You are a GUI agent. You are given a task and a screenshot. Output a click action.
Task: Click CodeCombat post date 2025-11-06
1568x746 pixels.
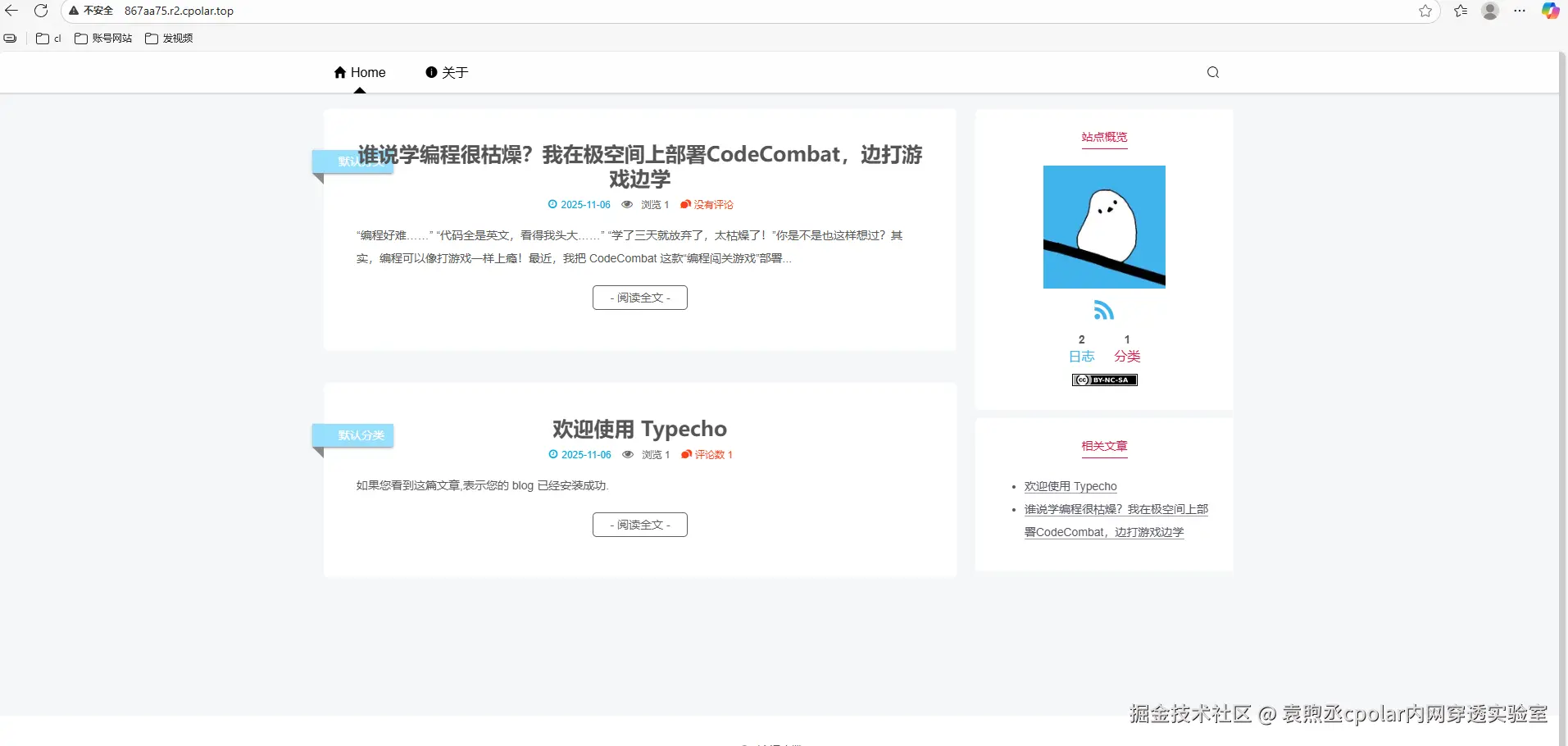click(x=585, y=205)
